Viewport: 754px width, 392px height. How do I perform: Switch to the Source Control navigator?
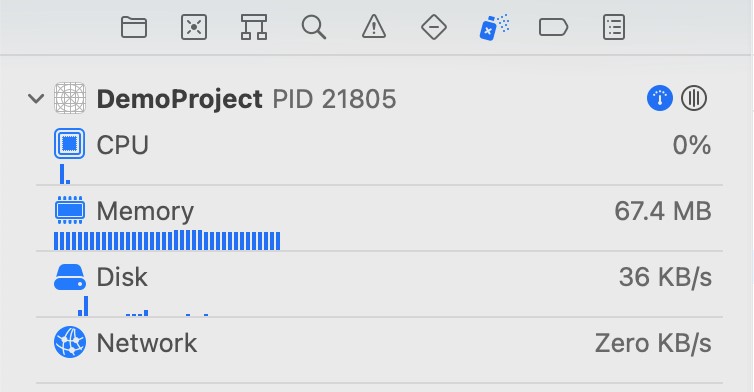pyautogui.click(x=194, y=27)
